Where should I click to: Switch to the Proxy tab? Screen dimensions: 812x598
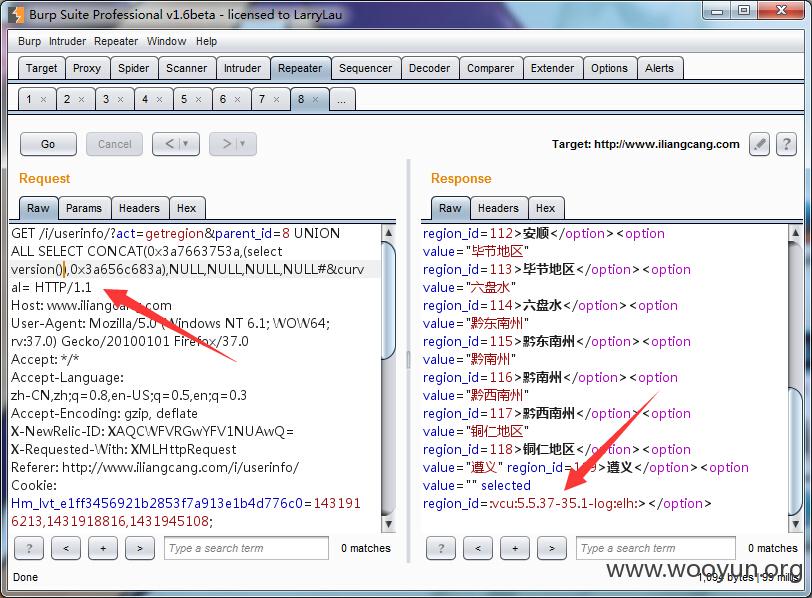click(86, 68)
